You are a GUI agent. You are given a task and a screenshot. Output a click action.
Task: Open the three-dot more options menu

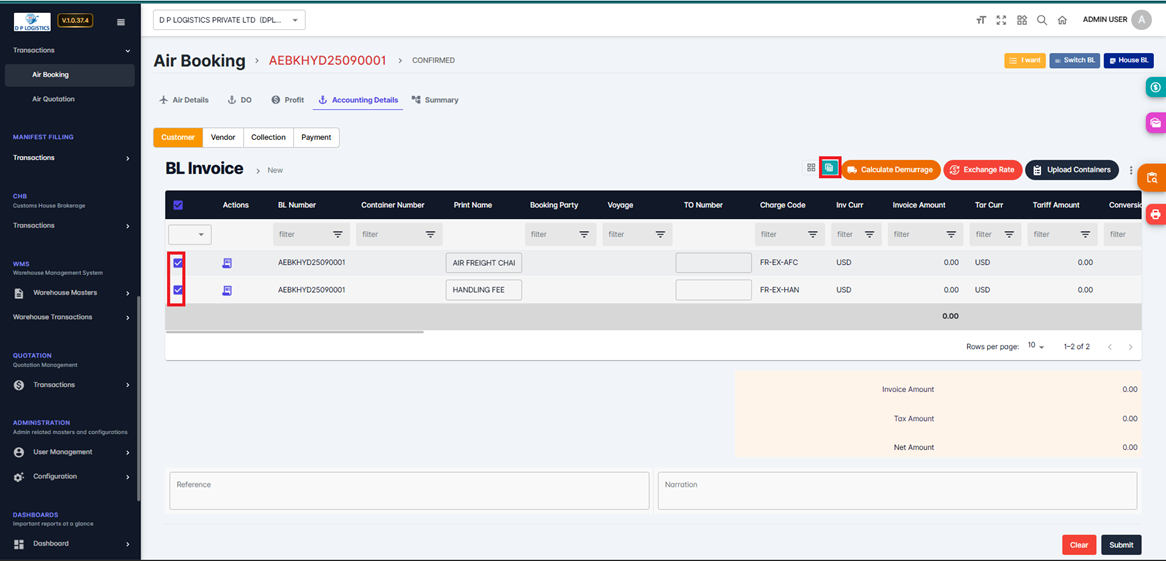click(1131, 170)
